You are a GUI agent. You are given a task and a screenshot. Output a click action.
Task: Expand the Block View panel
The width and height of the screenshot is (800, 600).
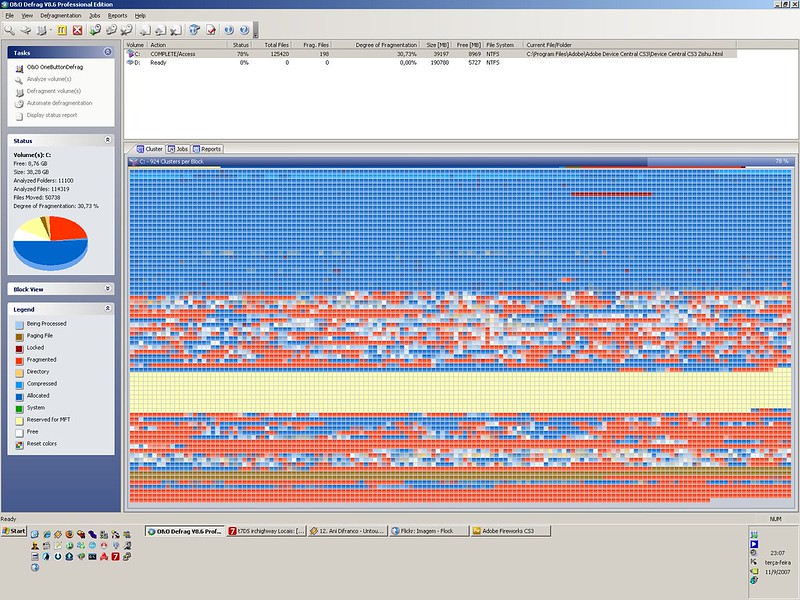point(107,289)
